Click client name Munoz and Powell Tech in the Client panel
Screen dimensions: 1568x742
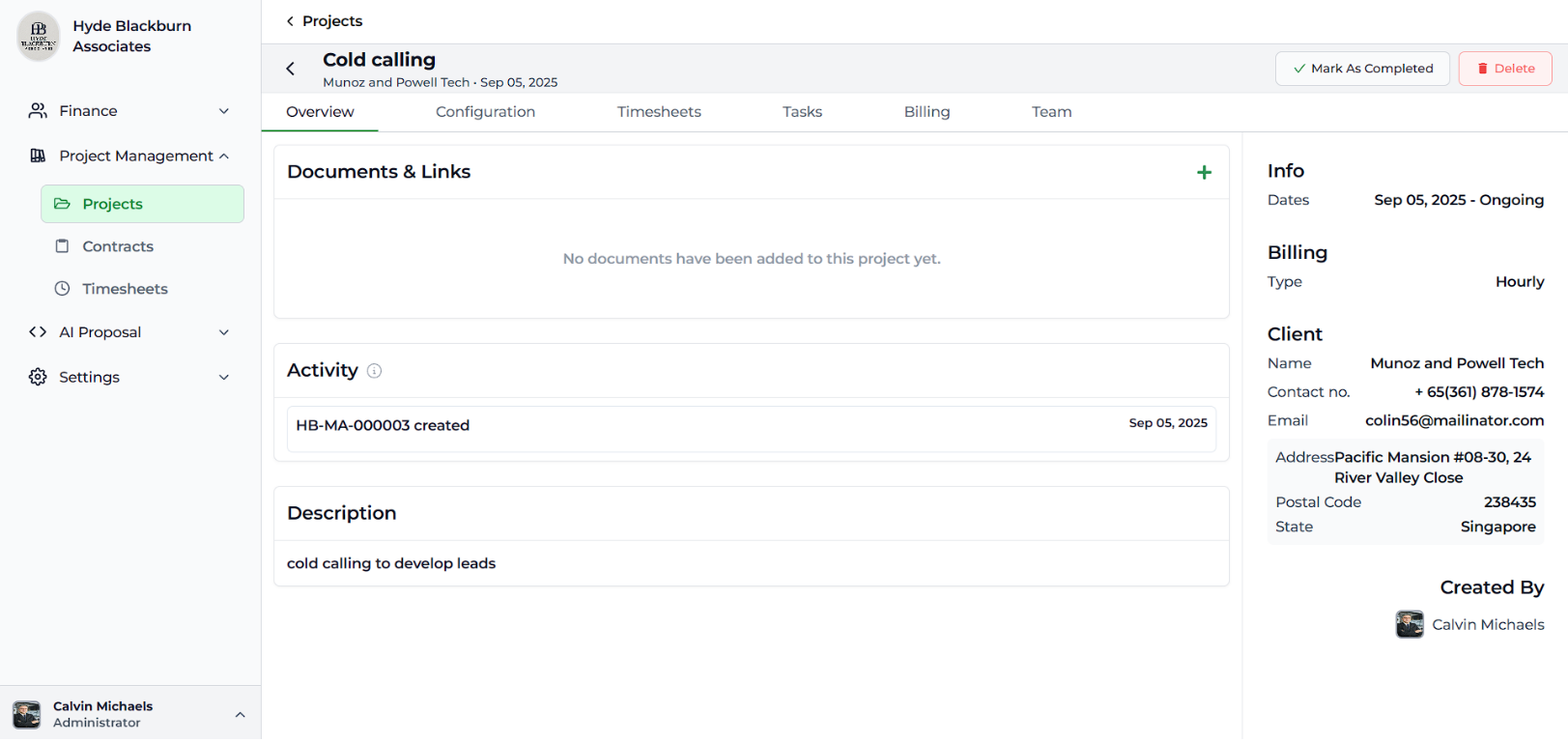tap(1457, 363)
